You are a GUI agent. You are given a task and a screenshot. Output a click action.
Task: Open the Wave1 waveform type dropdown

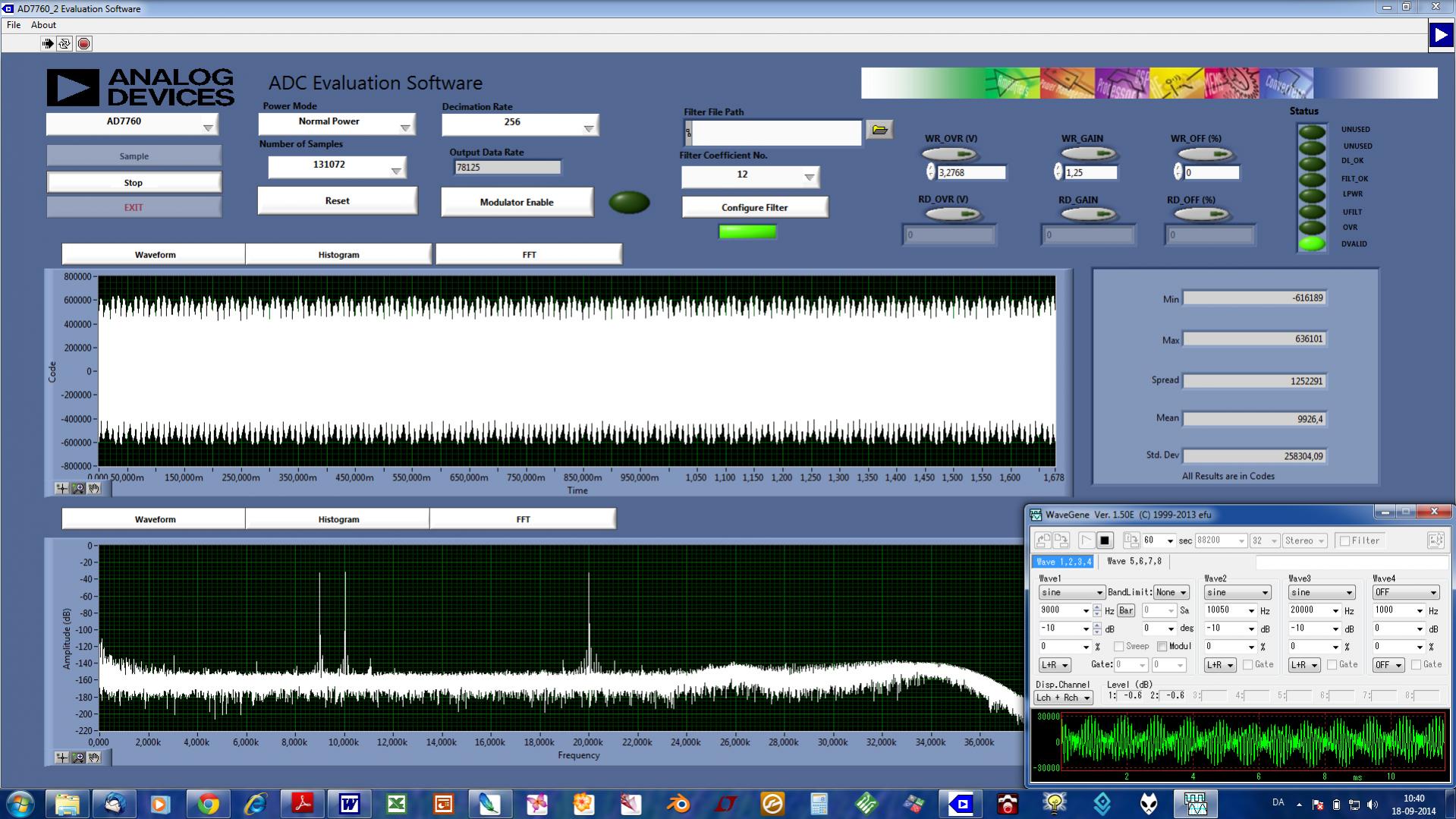click(1072, 593)
